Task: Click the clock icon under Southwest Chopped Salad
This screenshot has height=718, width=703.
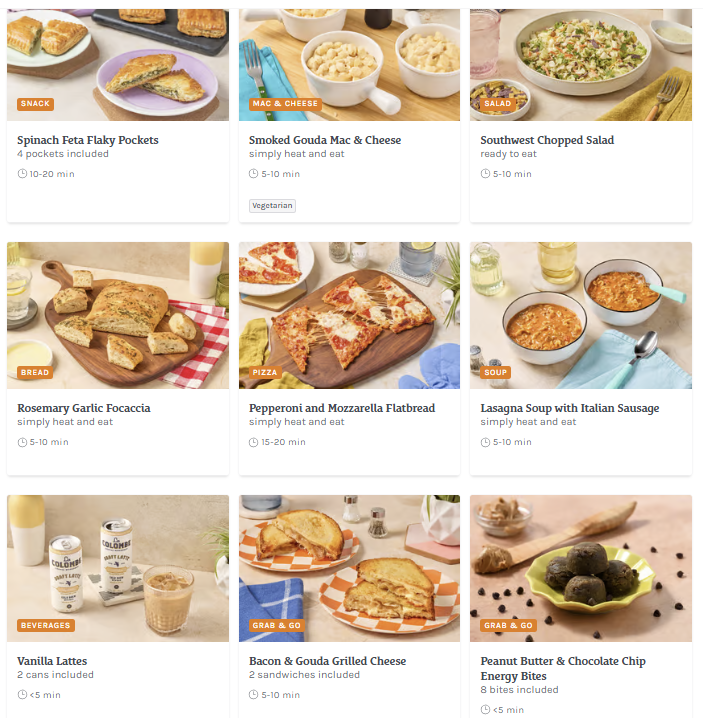Action: [485, 174]
